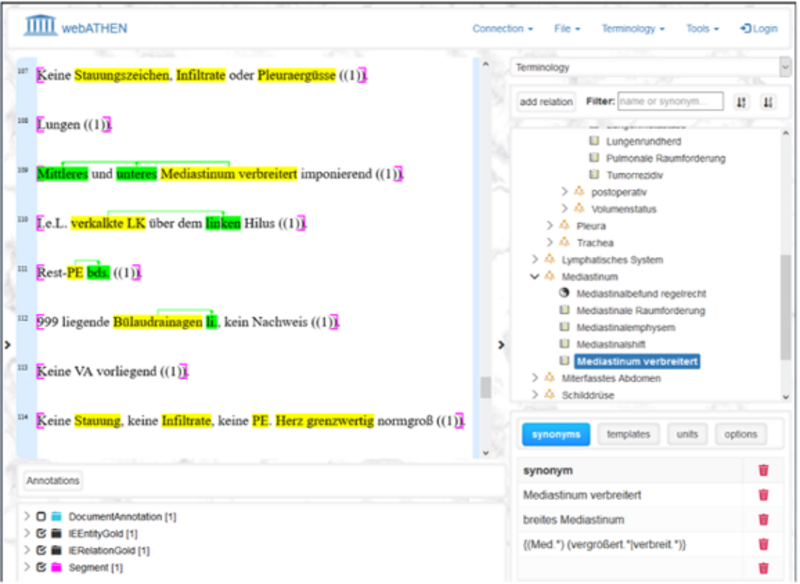Uncheck the IEEntityGold annotation layer
Image resolution: width=800 pixels, height=584 pixels.
pyautogui.click(x=41, y=534)
